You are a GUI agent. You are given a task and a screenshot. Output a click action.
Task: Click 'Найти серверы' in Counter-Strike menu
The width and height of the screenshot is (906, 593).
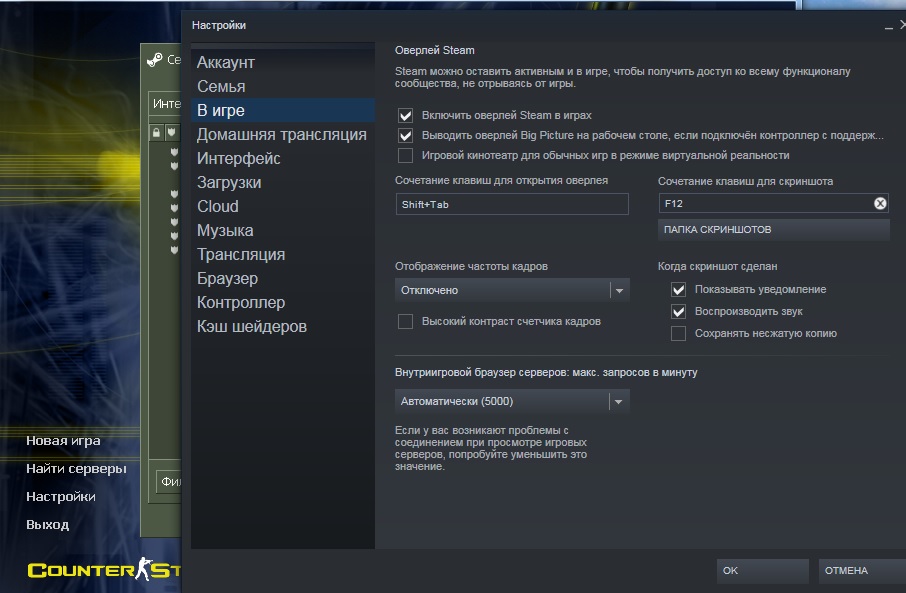tap(76, 469)
